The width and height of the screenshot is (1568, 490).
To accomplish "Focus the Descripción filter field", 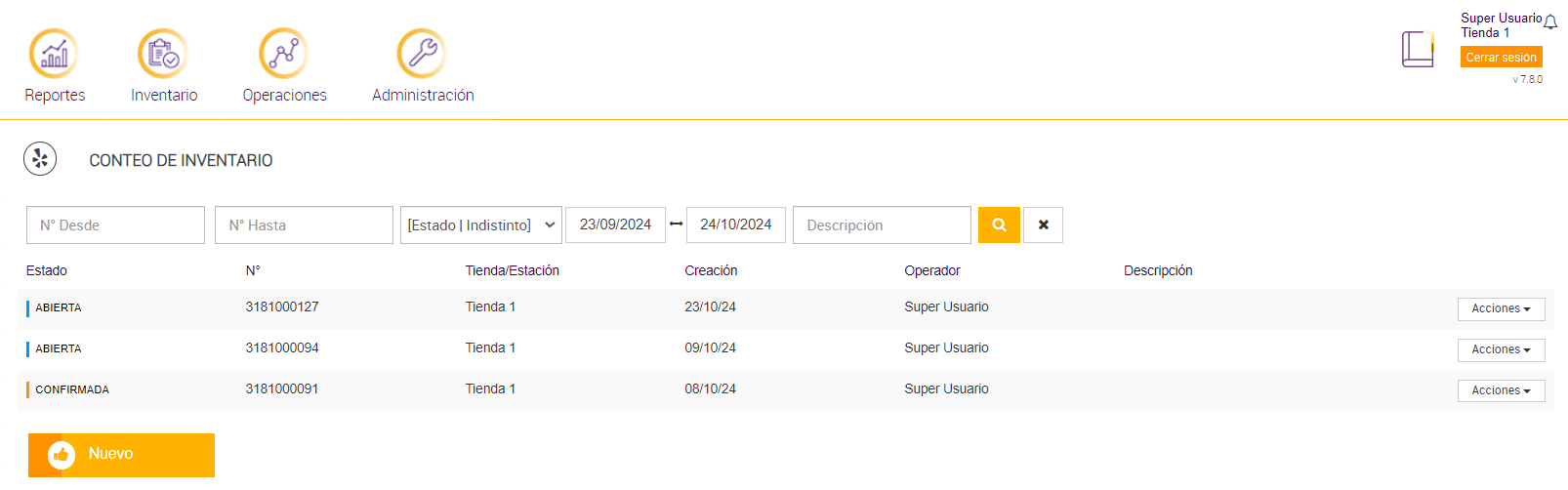I will [x=882, y=225].
